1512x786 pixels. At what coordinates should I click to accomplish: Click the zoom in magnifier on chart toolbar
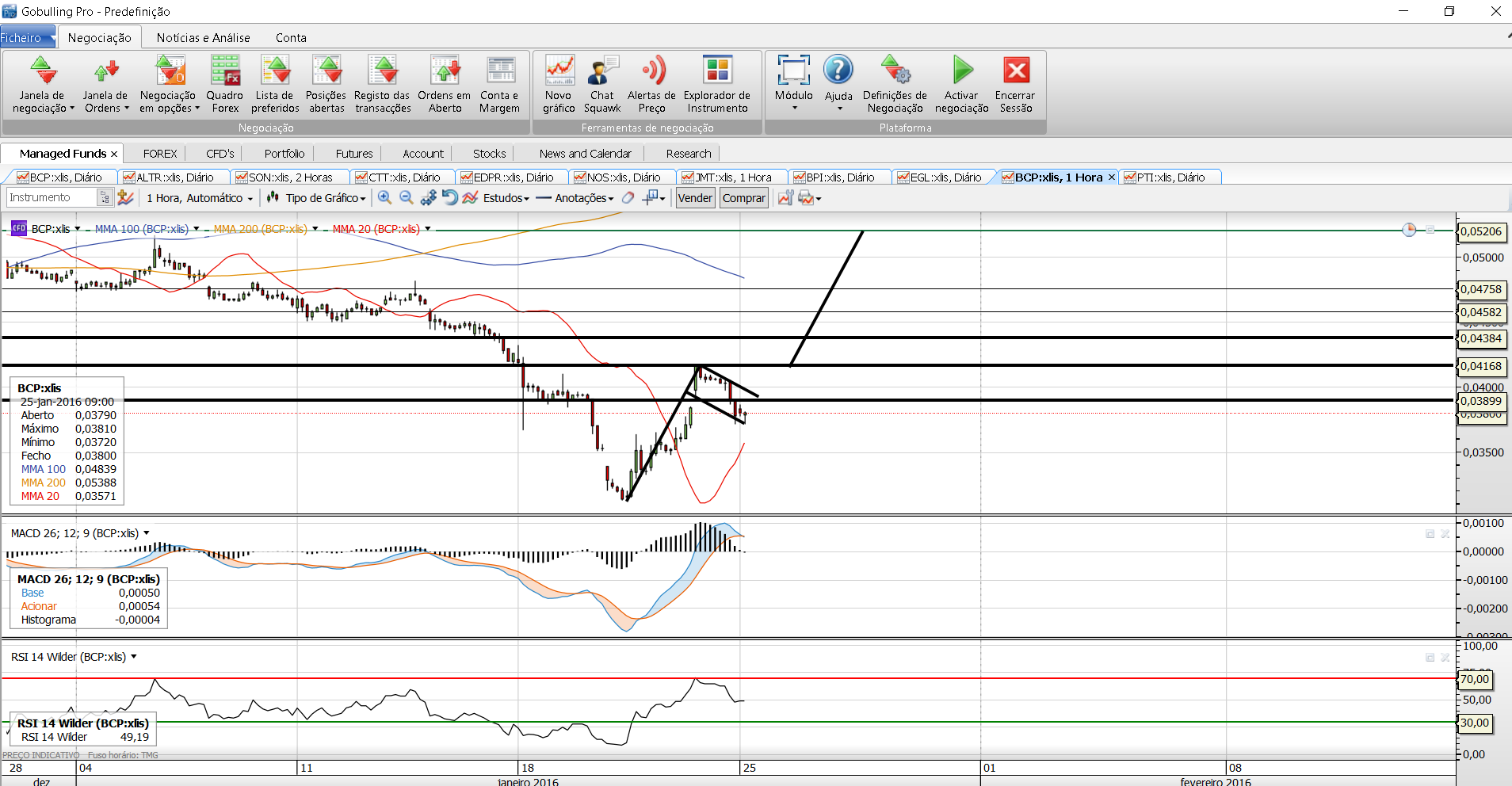point(384,198)
